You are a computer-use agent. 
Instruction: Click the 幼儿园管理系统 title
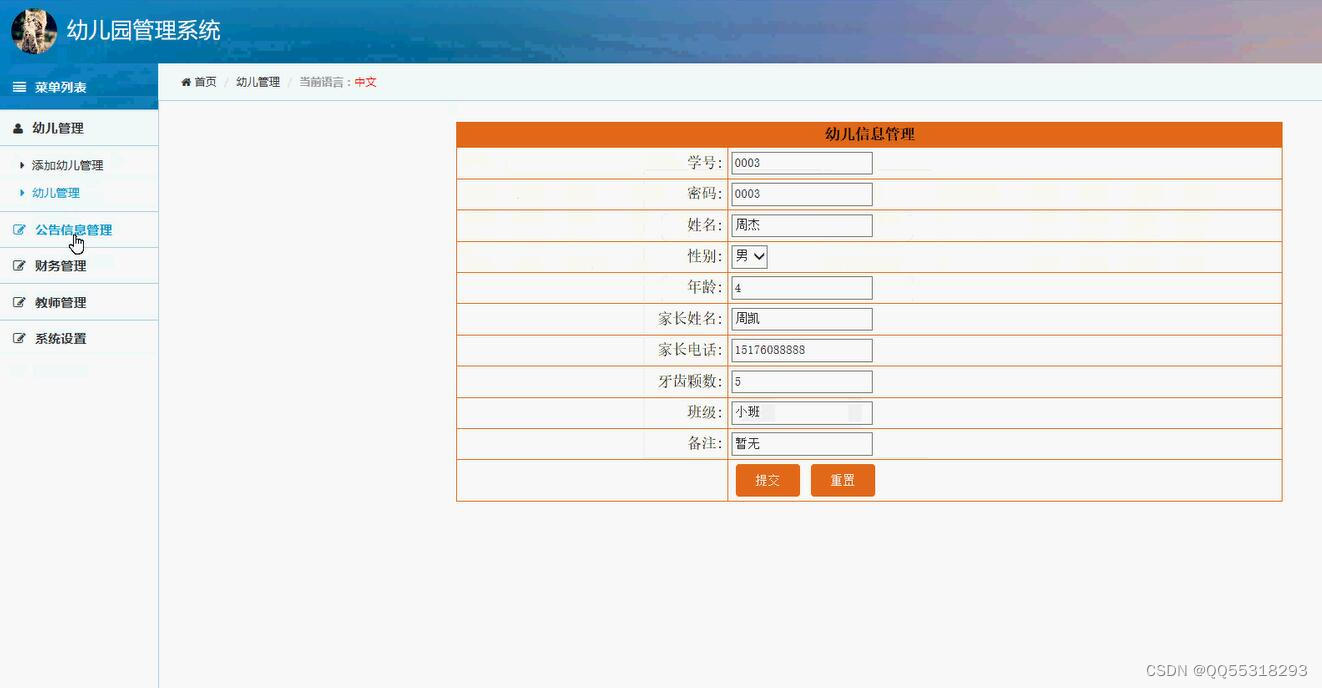[144, 30]
